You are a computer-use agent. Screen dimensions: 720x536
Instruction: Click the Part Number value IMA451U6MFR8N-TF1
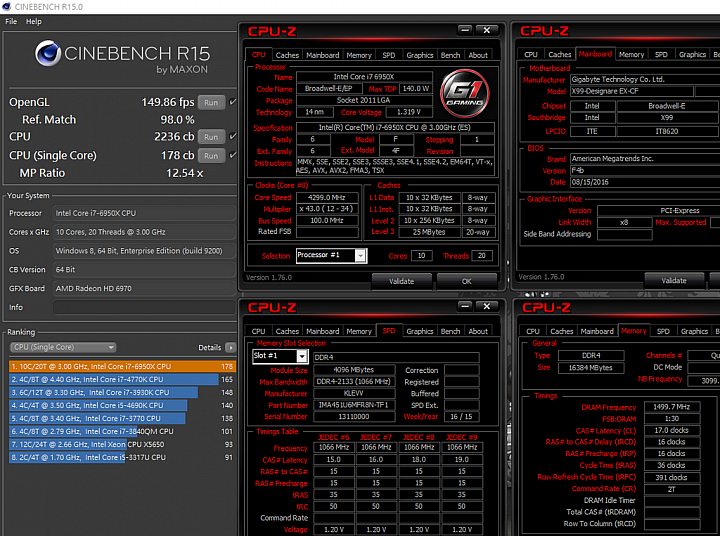pos(354,405)
